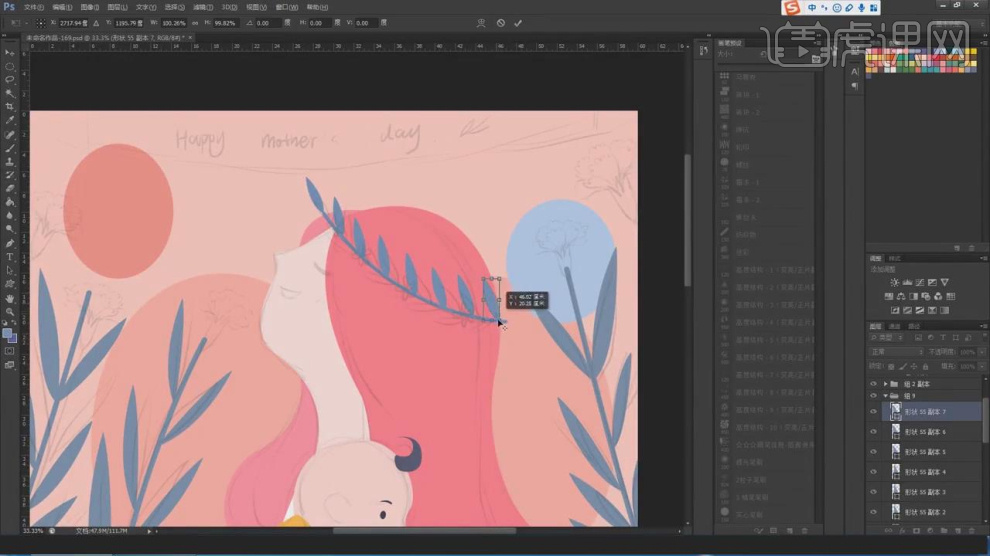
Task: Cancel the transform in options bar
Action: (x=501, y=23)
